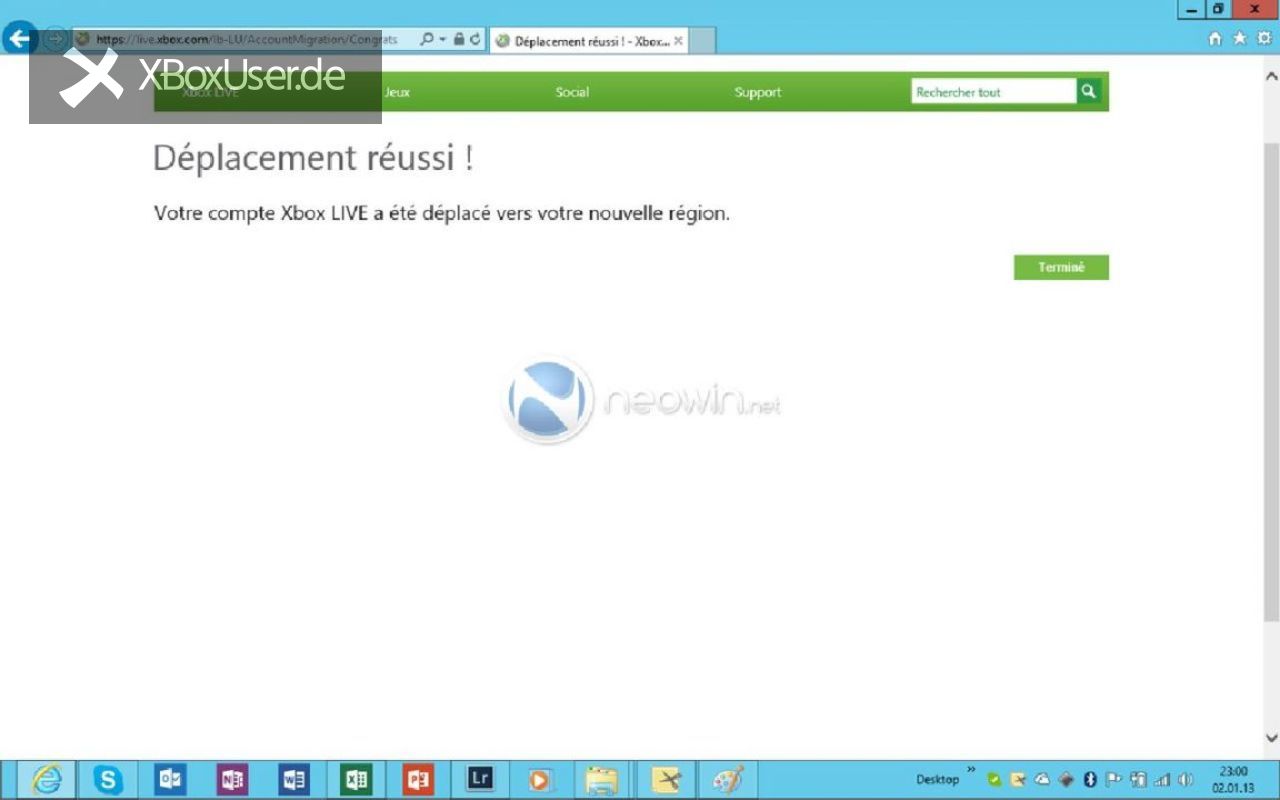The image size is (1280, 800).
Task: Launch Outlook from the taskbar
Action: (170, 780)
